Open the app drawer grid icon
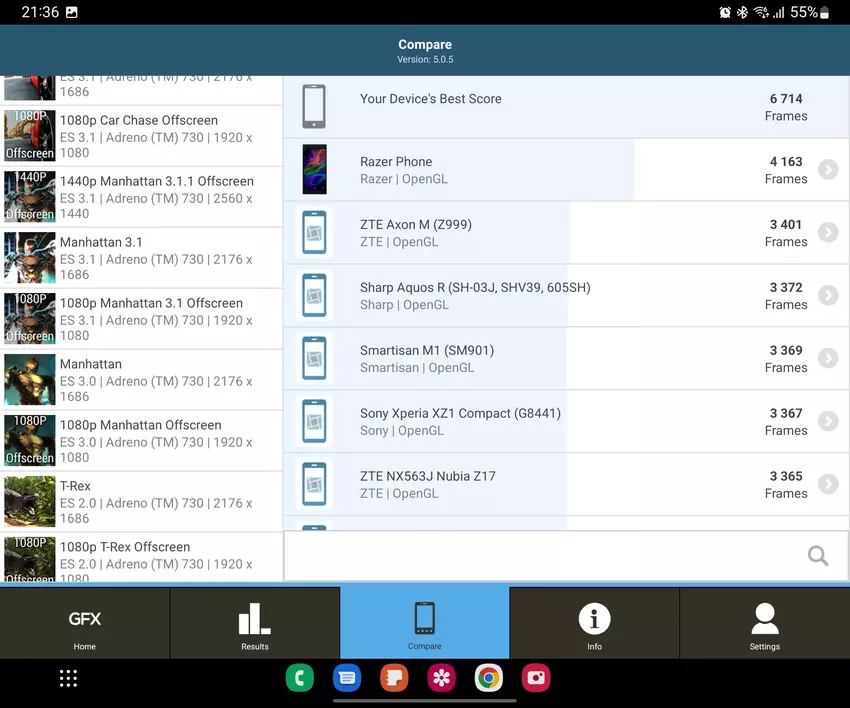Viewport: 850px width, 708px height. click(x=68, y=679)
